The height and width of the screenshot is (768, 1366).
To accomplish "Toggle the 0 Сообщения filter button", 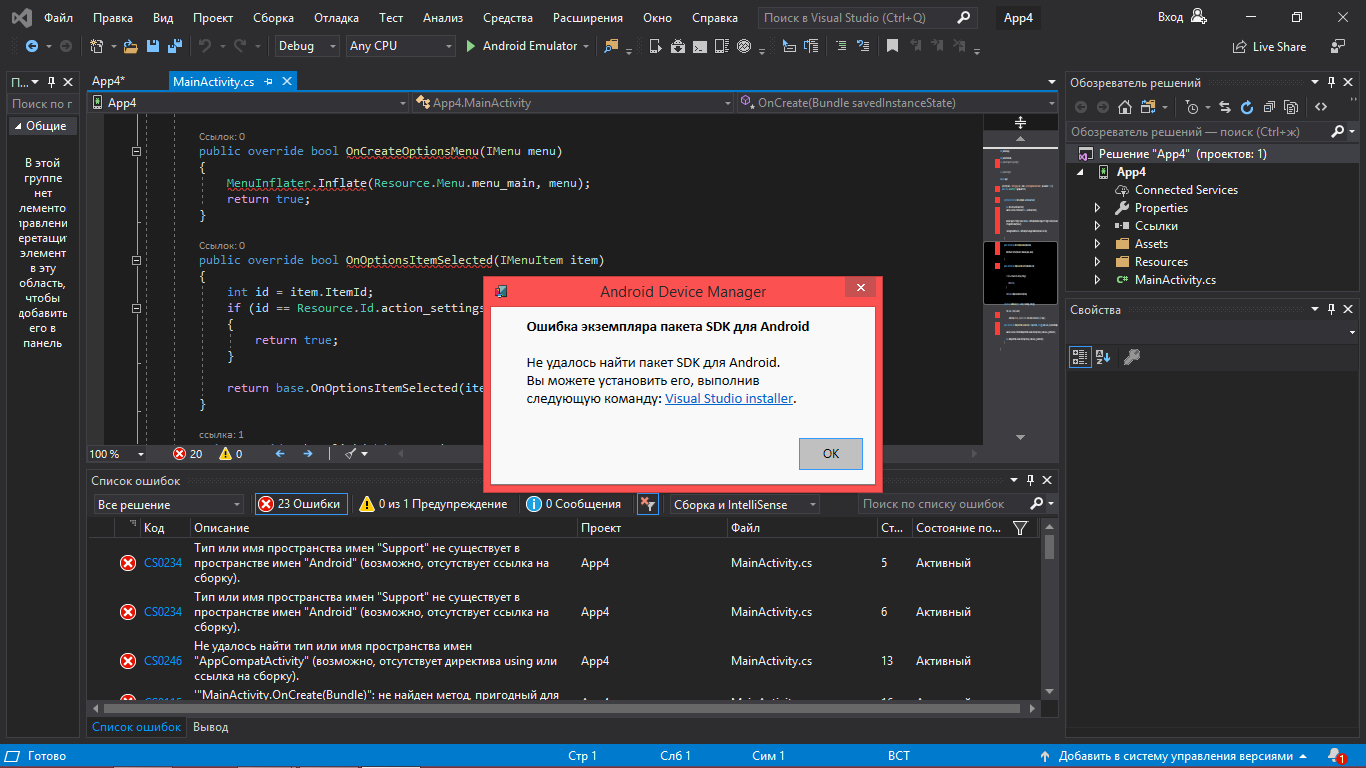I will click(x=574, y=504).
